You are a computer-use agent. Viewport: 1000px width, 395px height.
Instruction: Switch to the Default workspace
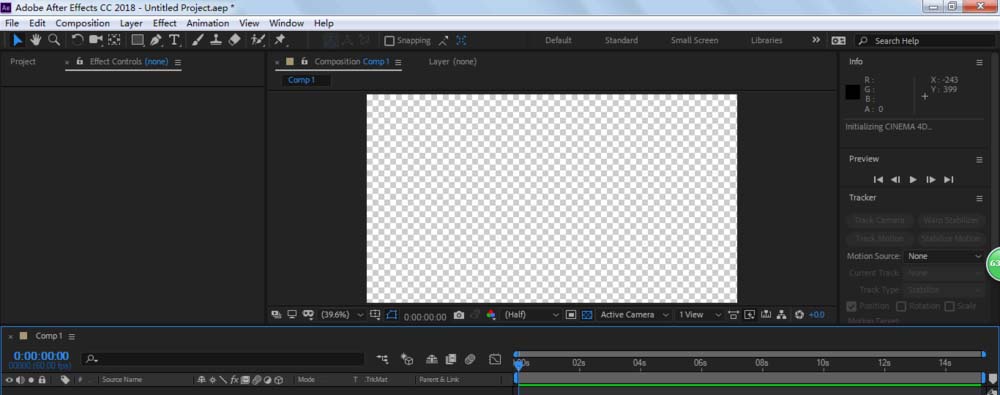pos(558,40)
